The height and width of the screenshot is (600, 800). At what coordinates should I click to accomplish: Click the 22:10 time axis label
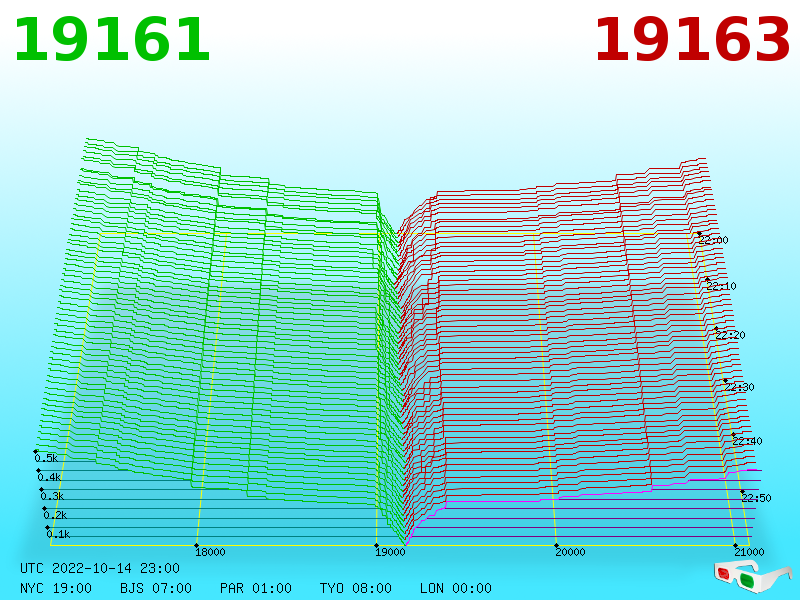[721, 286]
